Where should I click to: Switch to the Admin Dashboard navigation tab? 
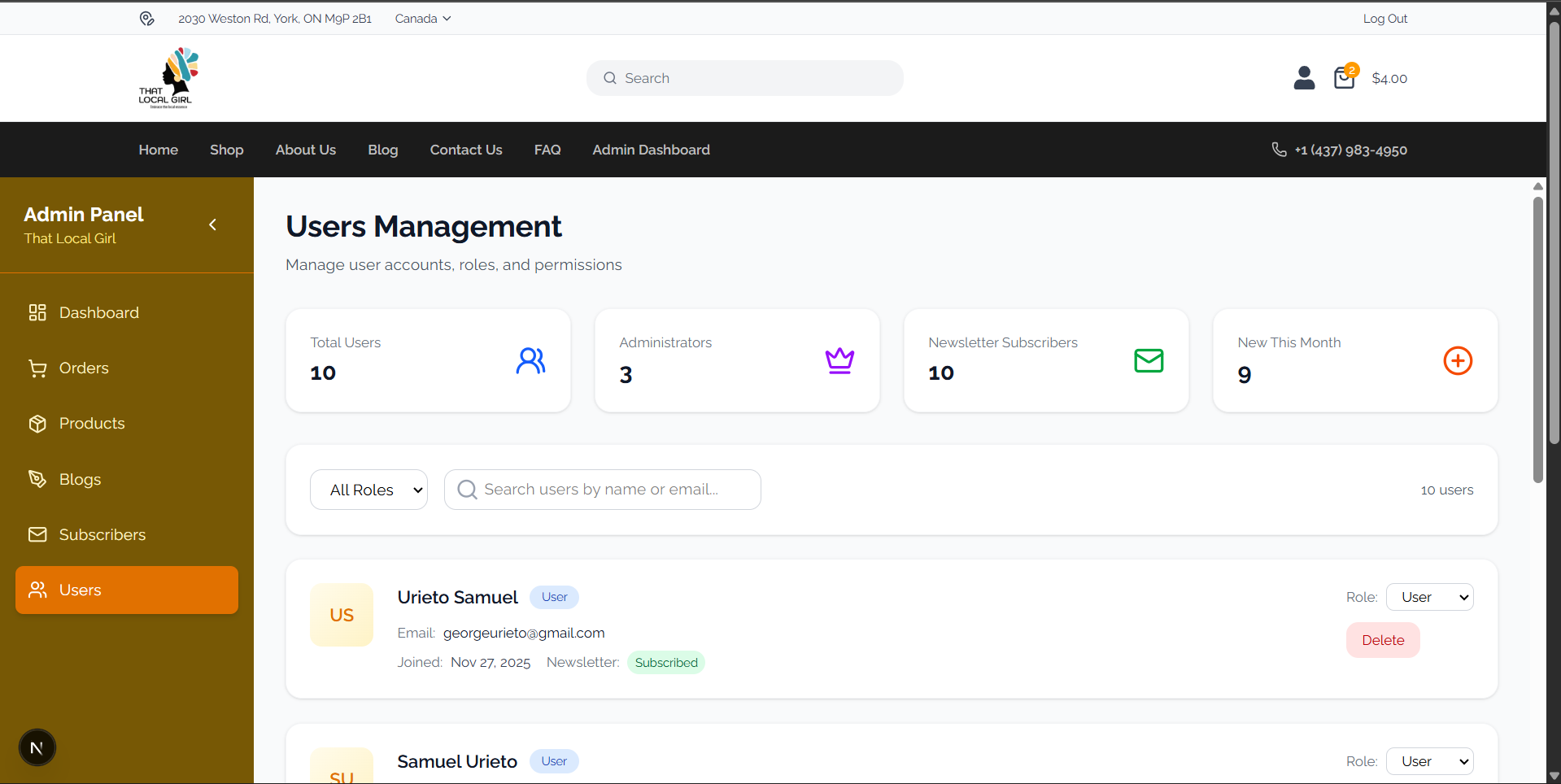click(x=651, y=150)
